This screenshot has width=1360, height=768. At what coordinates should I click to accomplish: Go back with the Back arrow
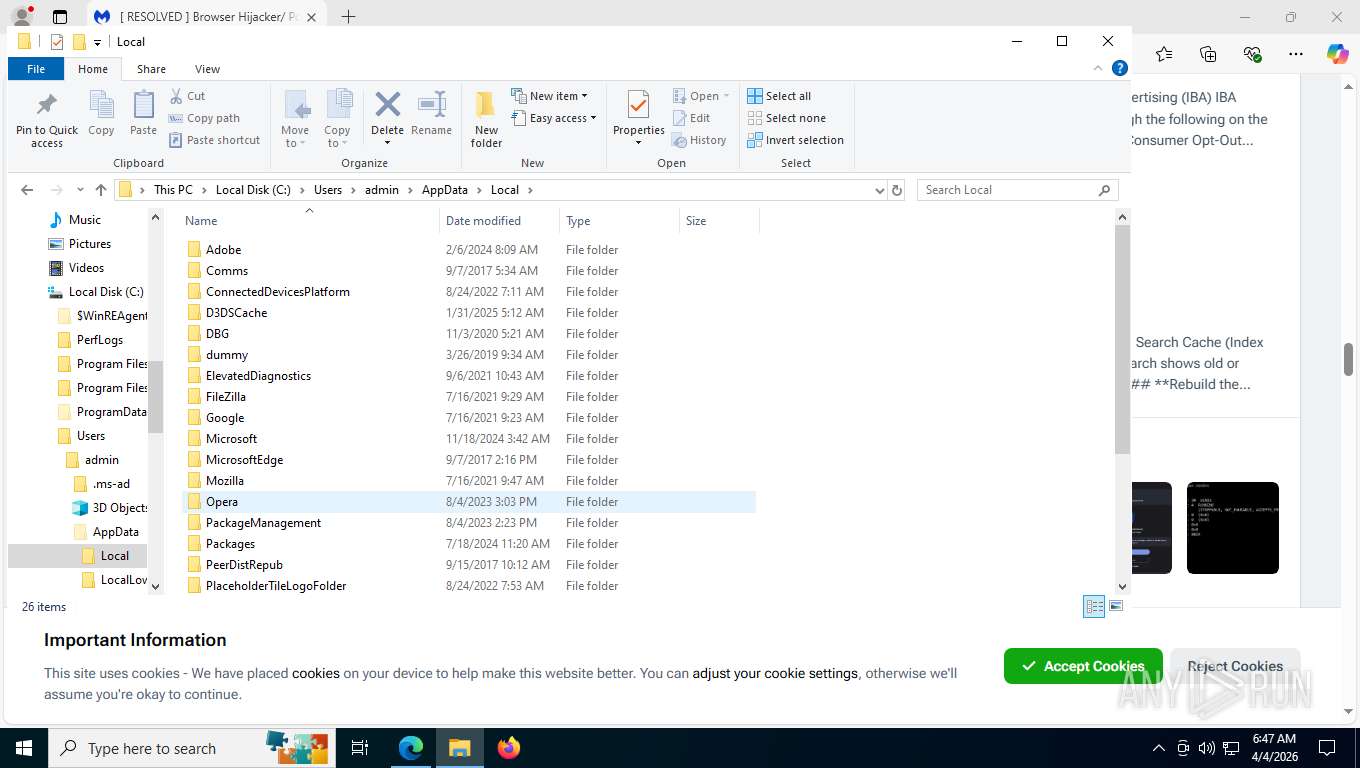pyautogui.click(x=27, y=190)
